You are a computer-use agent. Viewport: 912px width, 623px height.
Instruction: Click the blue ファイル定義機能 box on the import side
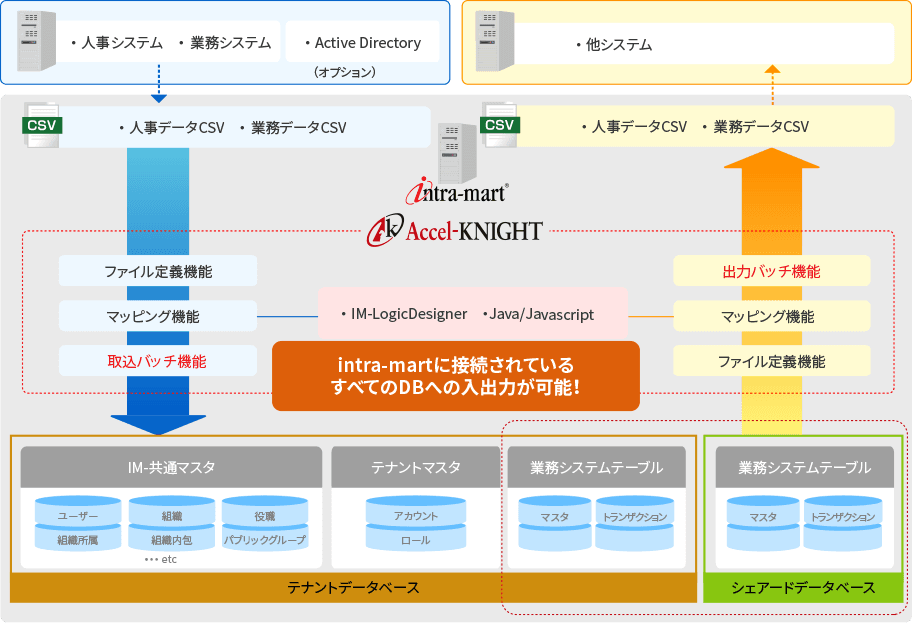(158, 271)
